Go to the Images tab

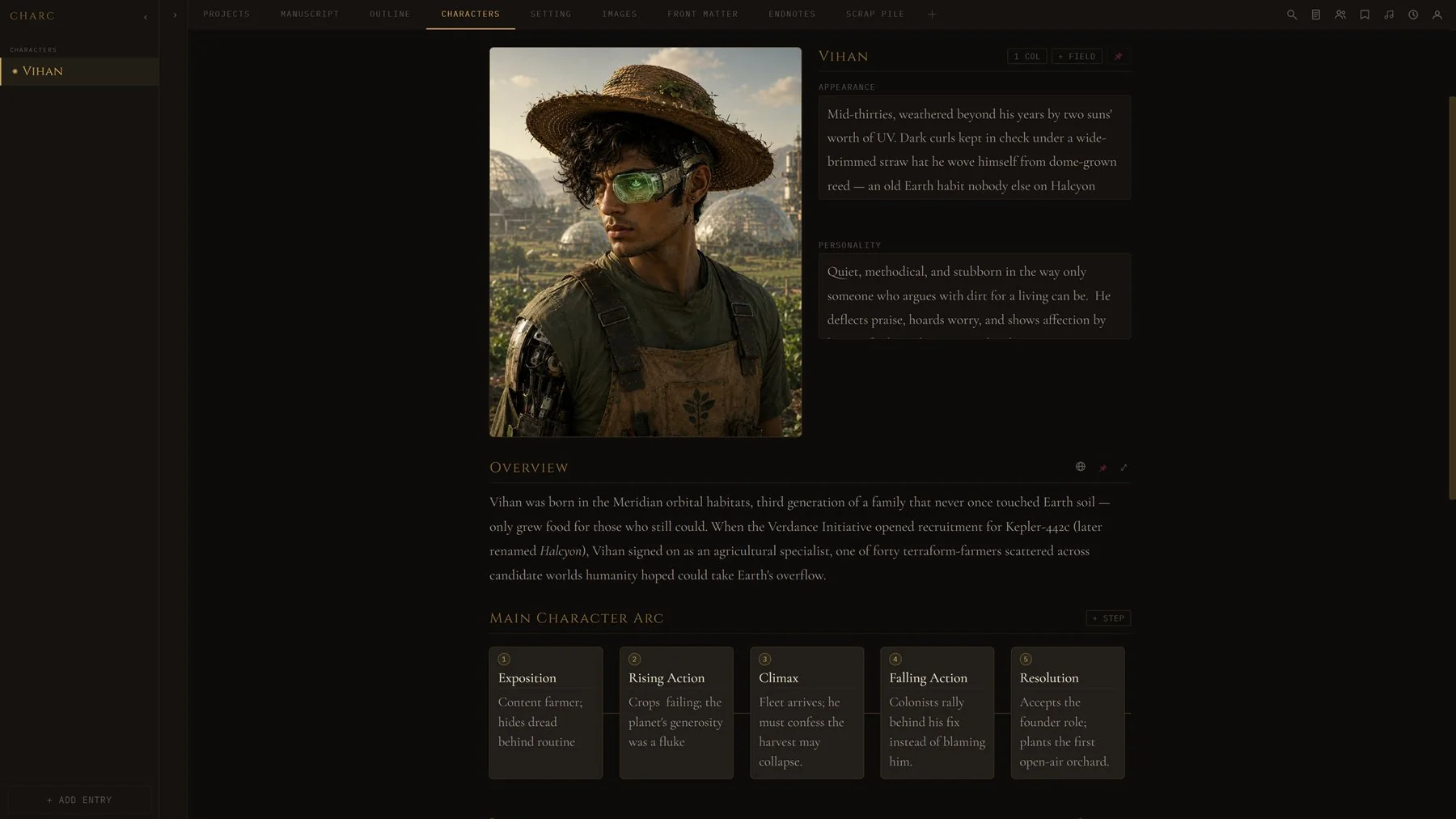point(620,15)
